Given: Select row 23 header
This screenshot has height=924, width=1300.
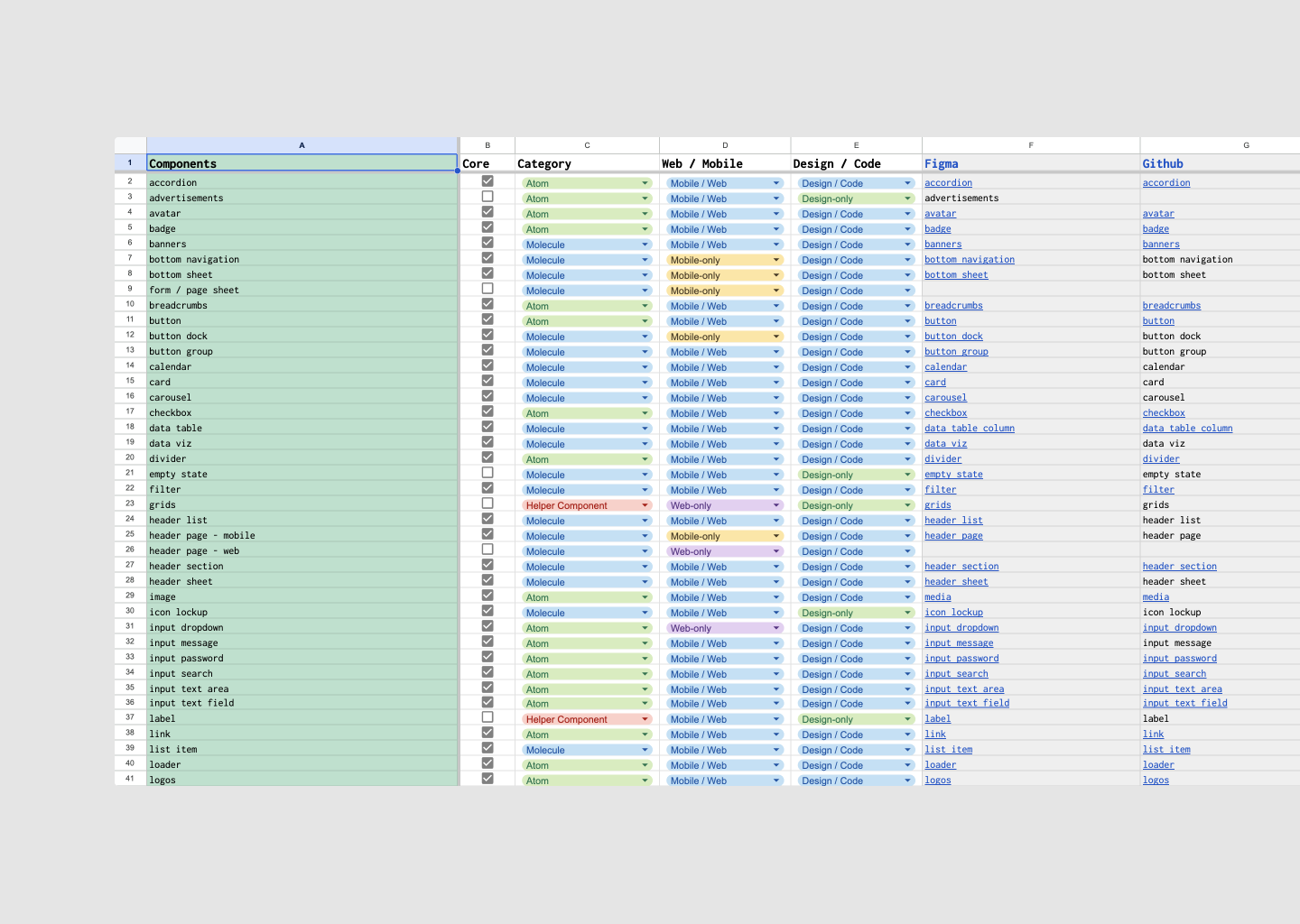Looking at the screenshot, I should 130,504.
